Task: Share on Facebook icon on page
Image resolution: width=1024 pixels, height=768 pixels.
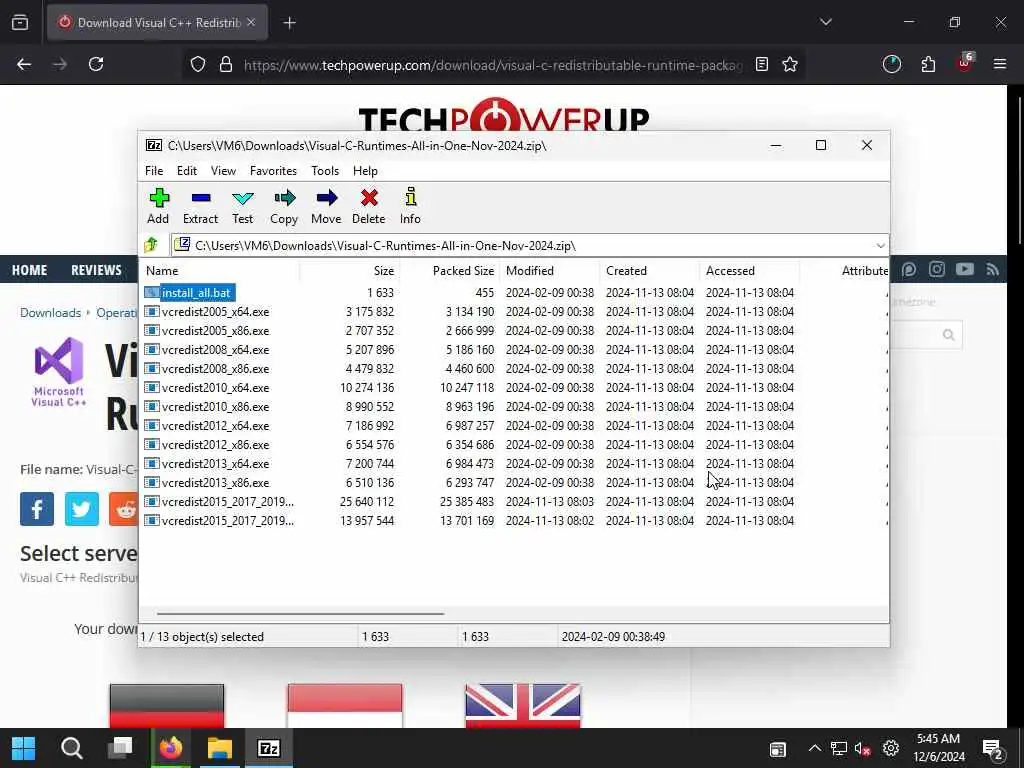Action: [x=37, y=509]
